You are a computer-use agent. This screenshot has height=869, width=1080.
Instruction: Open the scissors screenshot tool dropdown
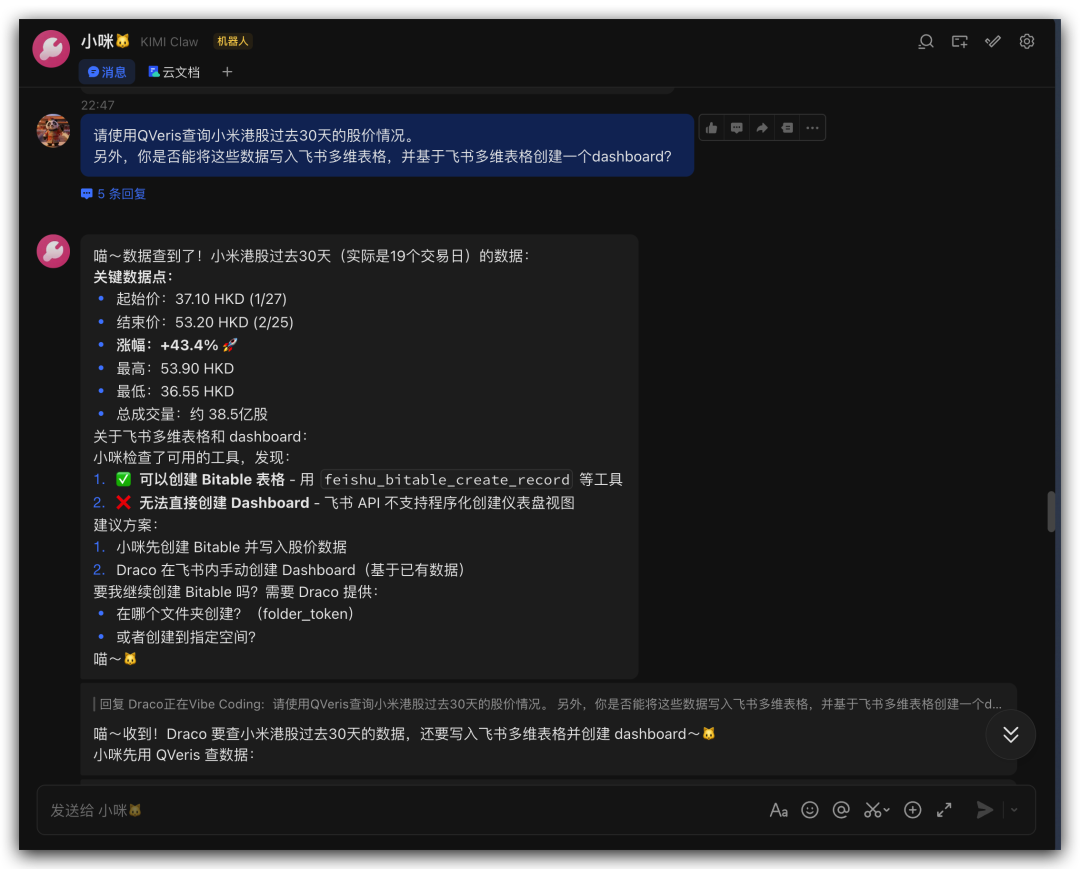point(877,810)
